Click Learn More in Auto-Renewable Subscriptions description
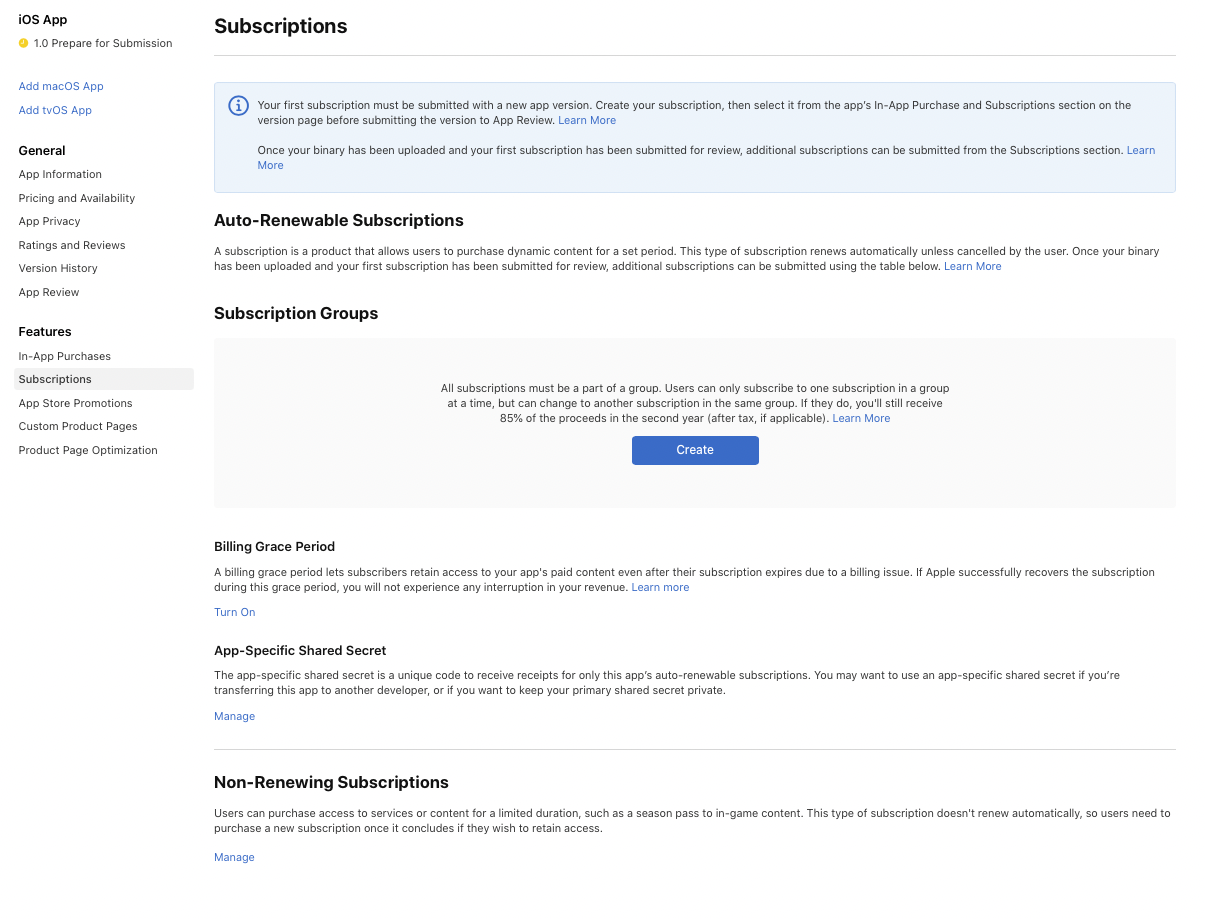The image size is (1205, 919). tap(973, 266)
